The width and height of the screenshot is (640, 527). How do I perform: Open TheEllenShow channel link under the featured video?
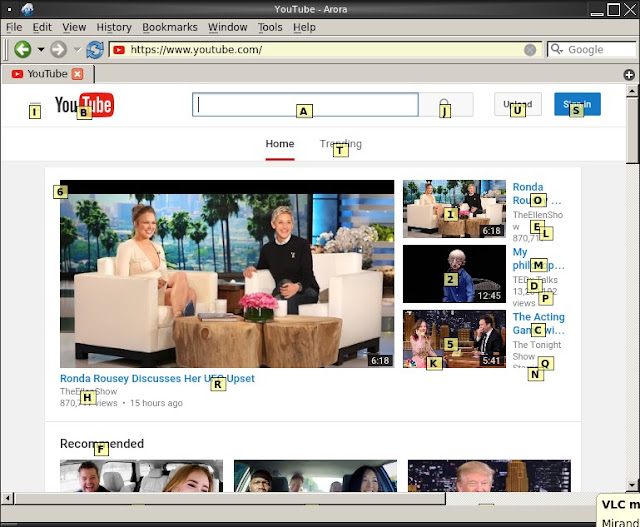click(89, 391)
